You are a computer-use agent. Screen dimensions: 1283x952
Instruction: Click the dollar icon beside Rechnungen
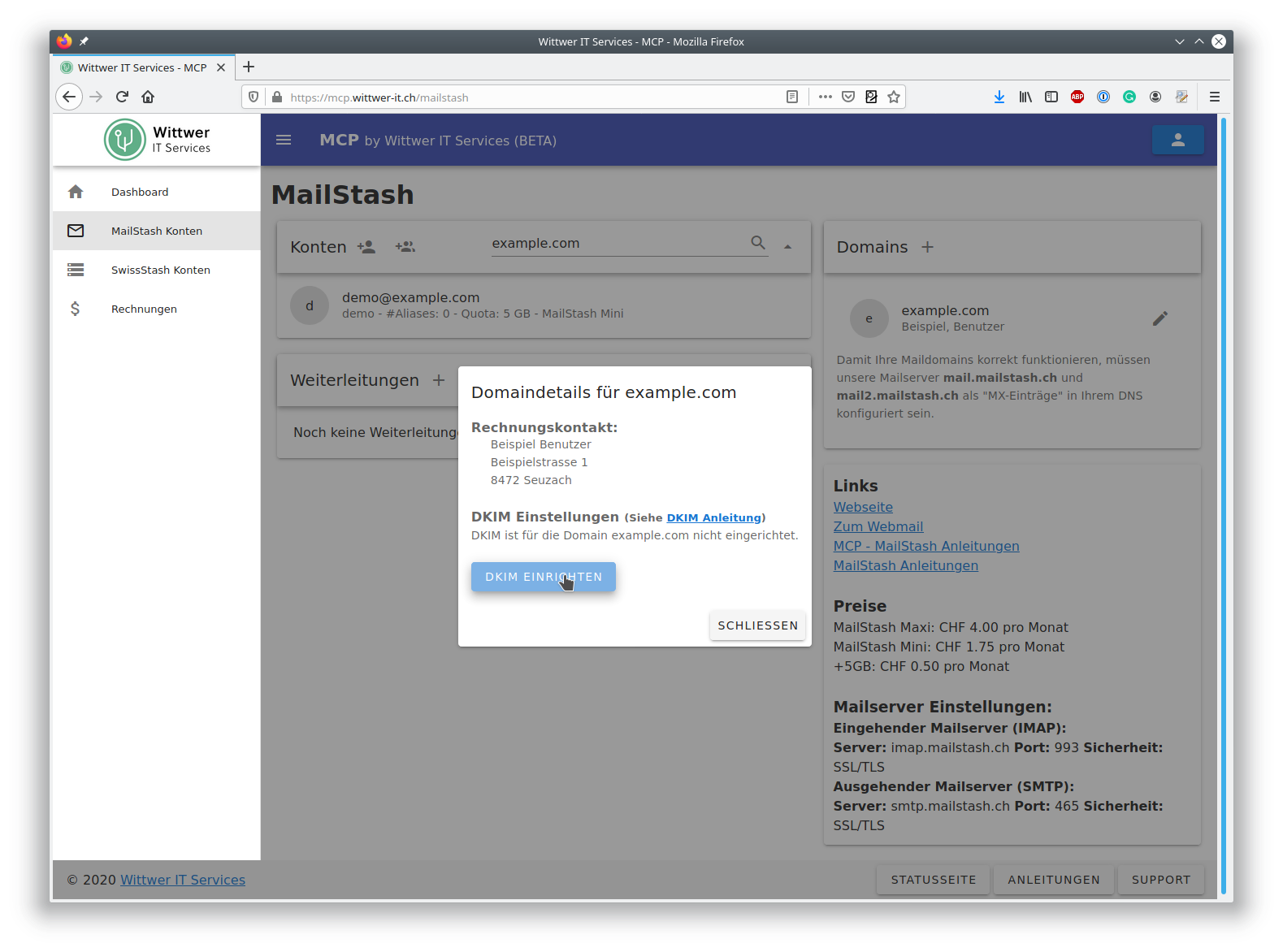coord(75,309)
